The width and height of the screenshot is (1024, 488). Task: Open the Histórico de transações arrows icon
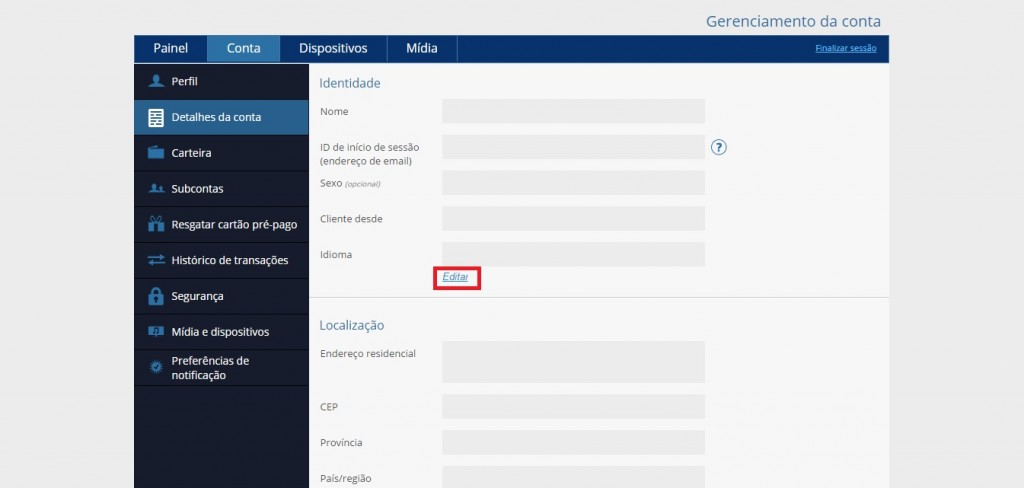click(x=156, y=260)
